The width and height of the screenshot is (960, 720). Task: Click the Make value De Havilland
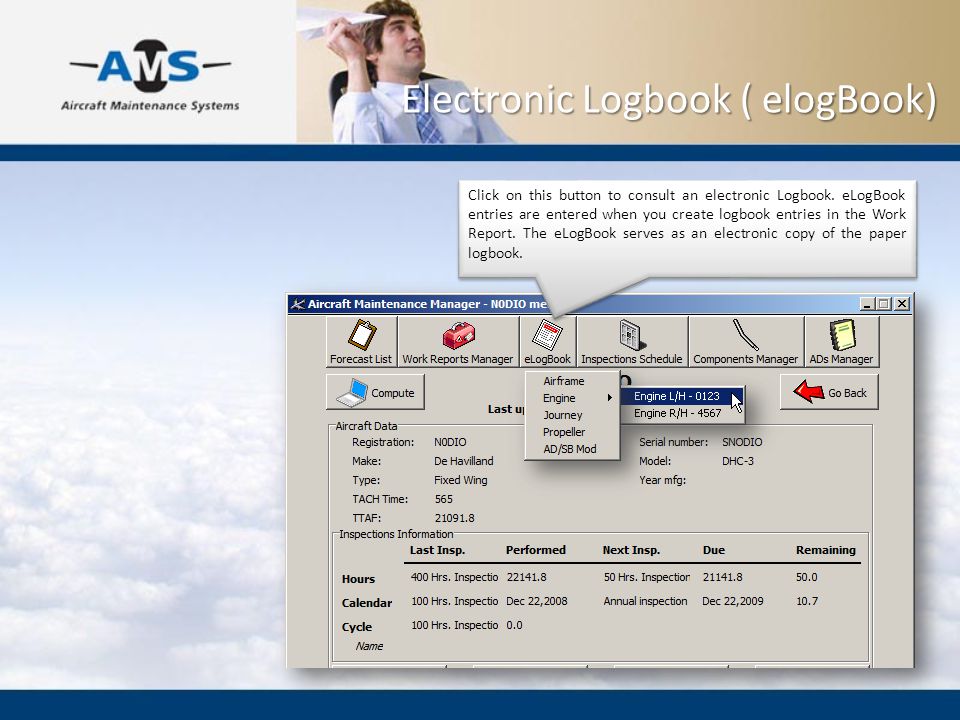click(x=463, y=461)
